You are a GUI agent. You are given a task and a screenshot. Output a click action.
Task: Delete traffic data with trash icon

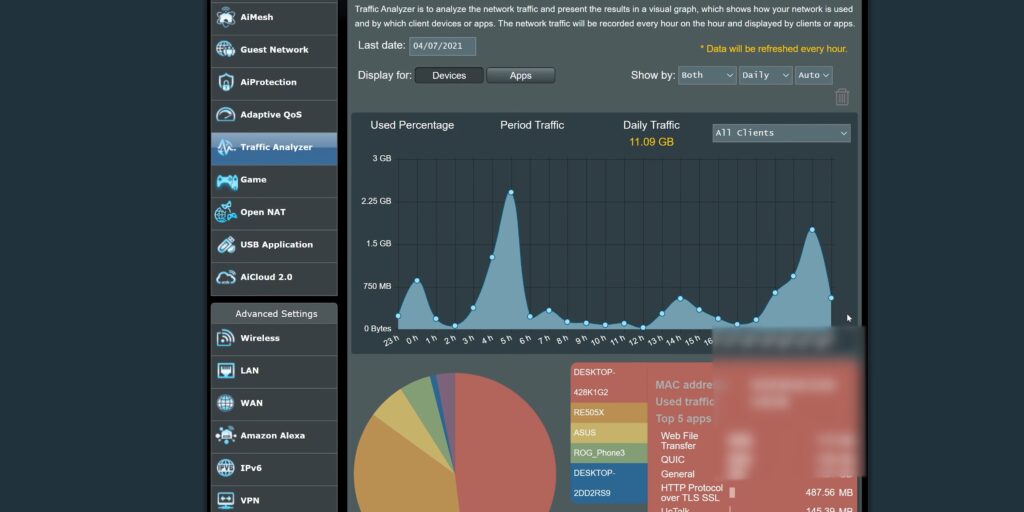[842, 97]
